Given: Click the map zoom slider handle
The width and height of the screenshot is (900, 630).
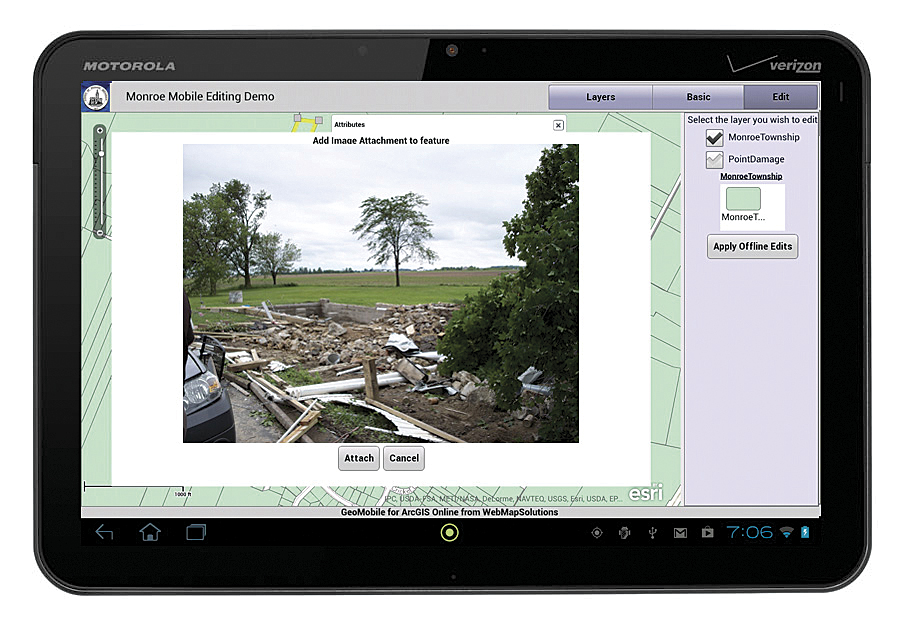Looking at the screenshot, I should (101, 154).
